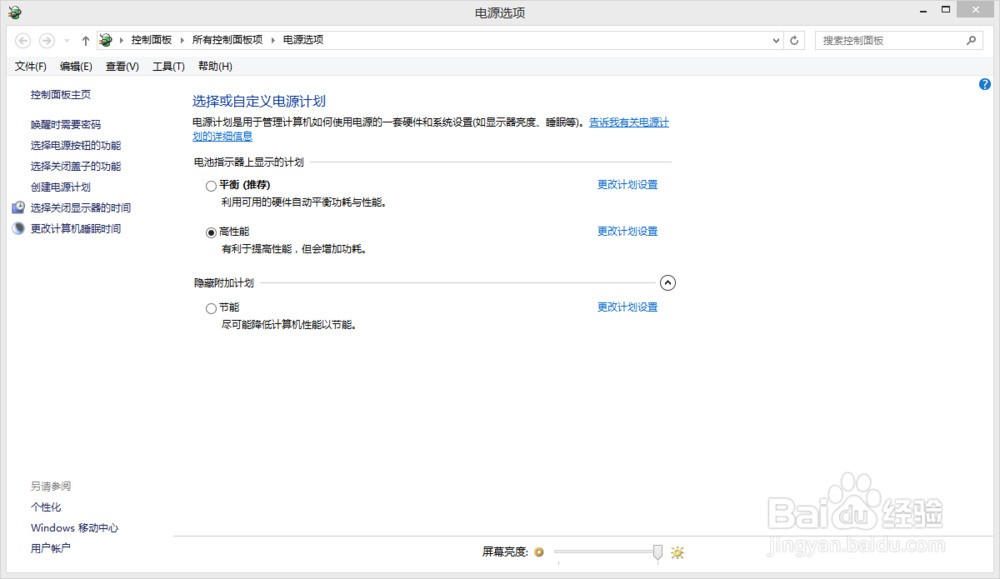1000x579 pixels.
Task: Select the 高性能 power plan
Action: click(211, 232)
